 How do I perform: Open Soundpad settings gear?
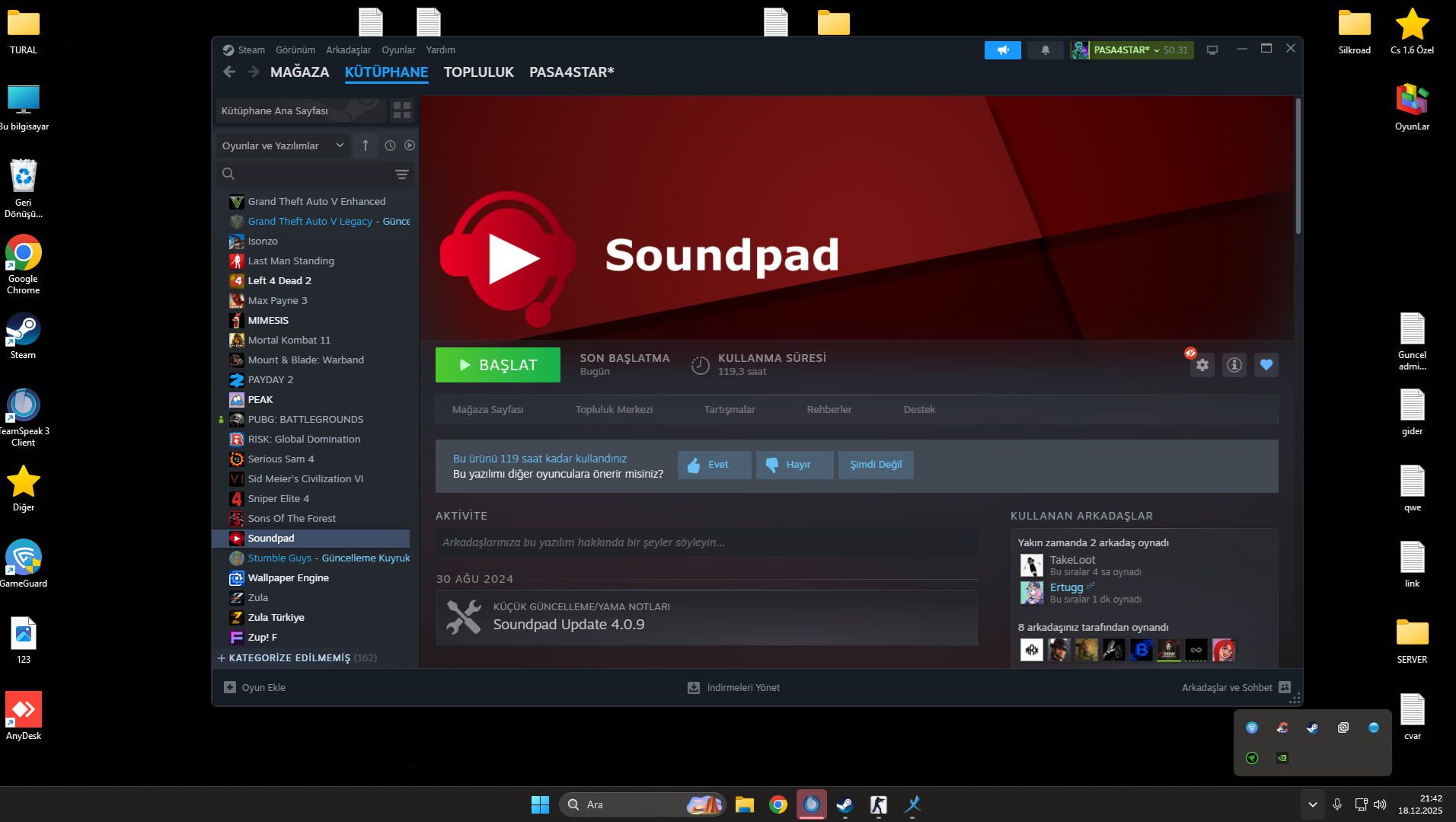tap(1202, 365)
